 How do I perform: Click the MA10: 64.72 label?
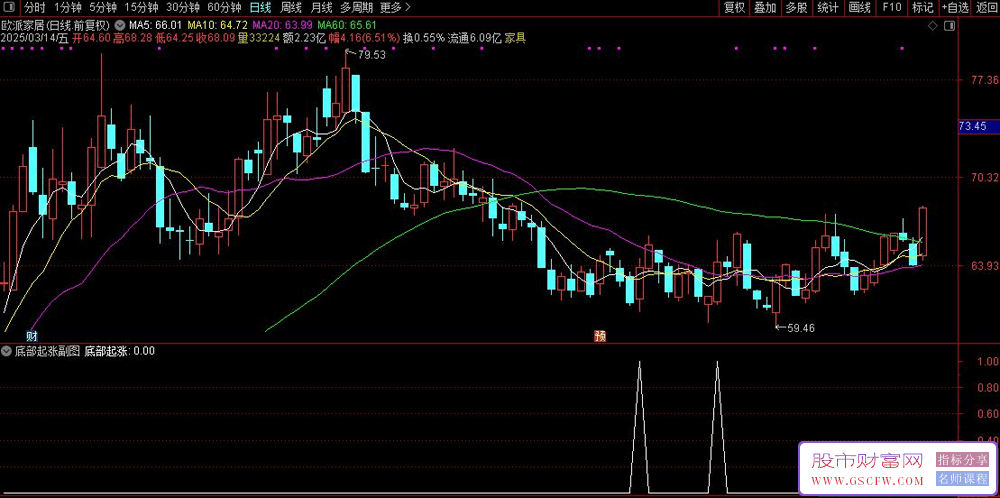click(216, 26)
